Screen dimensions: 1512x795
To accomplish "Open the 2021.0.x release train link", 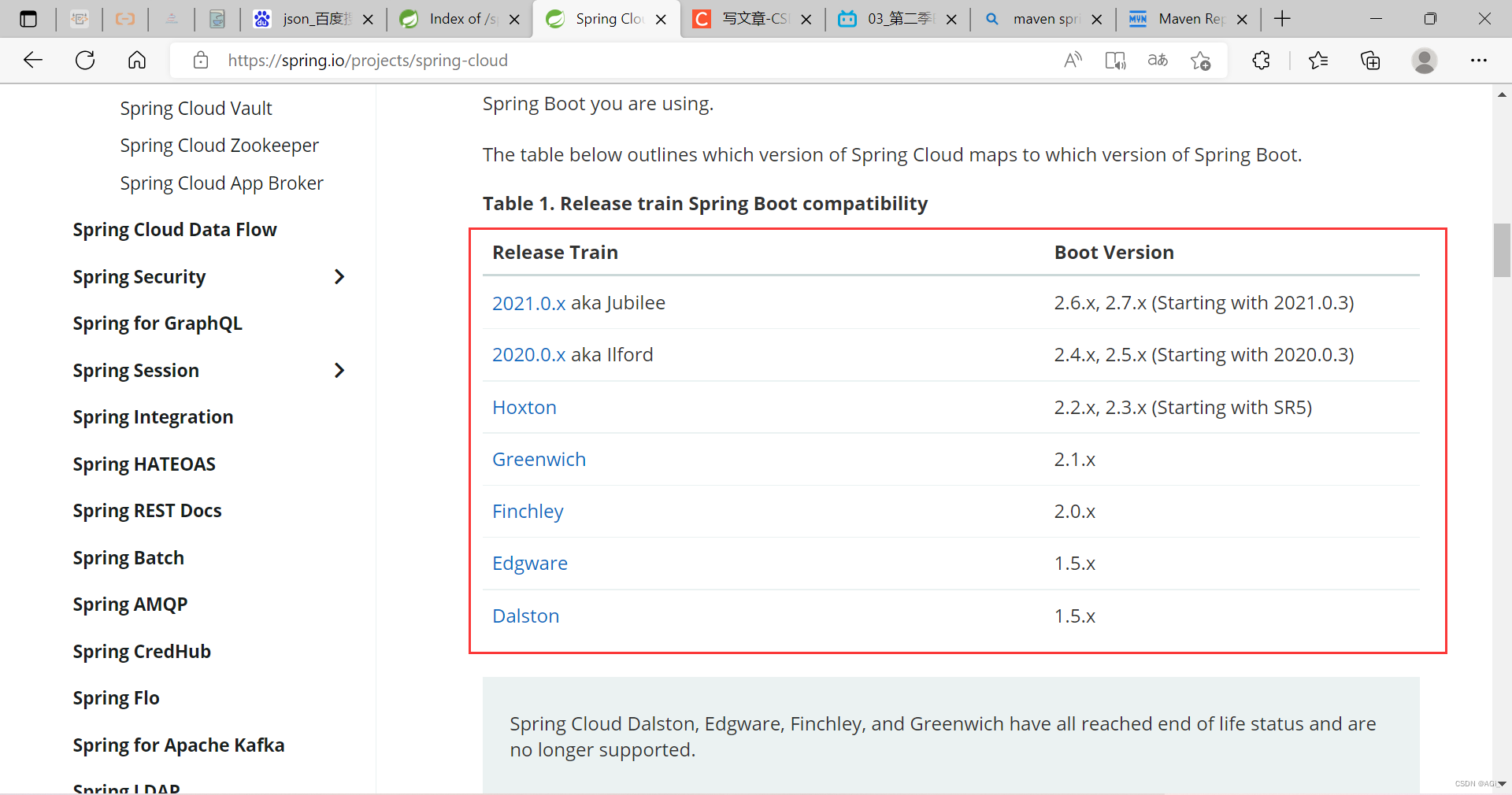I will 528,302.
